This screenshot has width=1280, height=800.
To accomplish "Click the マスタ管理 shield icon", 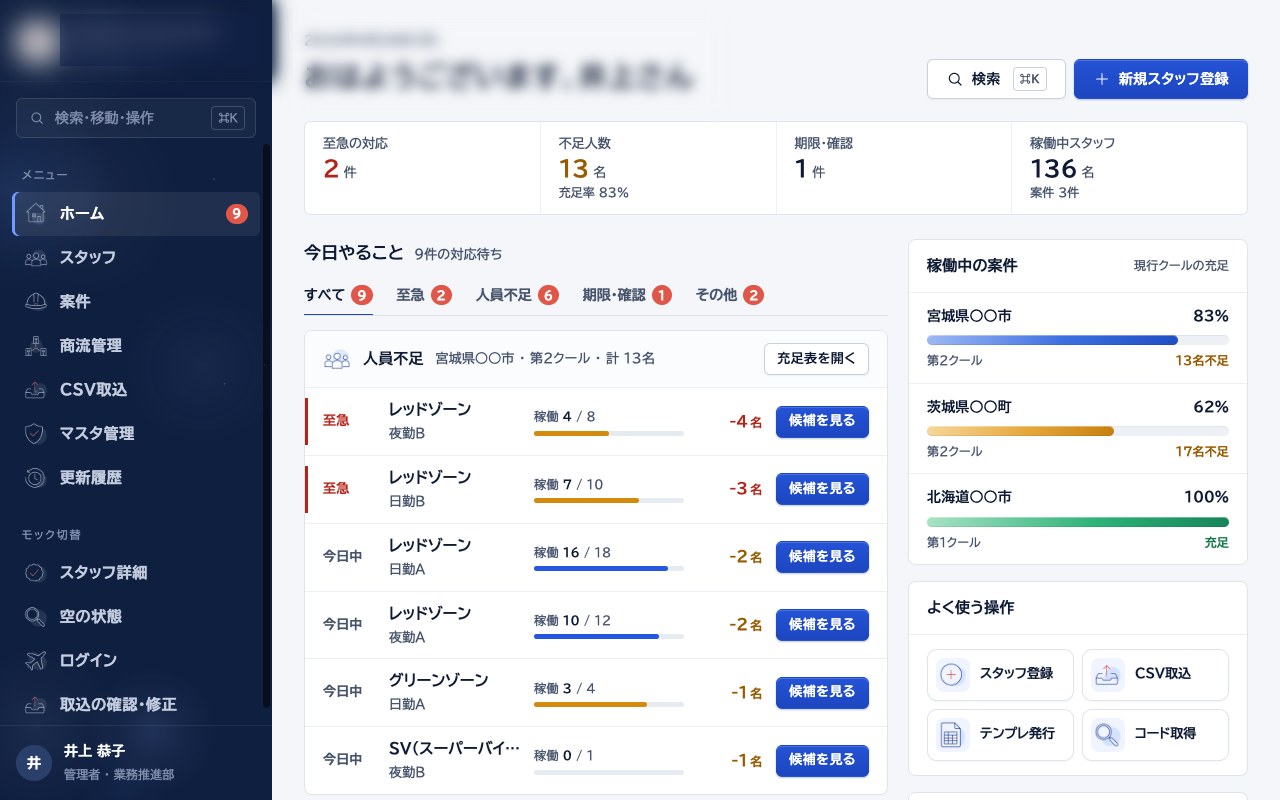I will point(36,433).
